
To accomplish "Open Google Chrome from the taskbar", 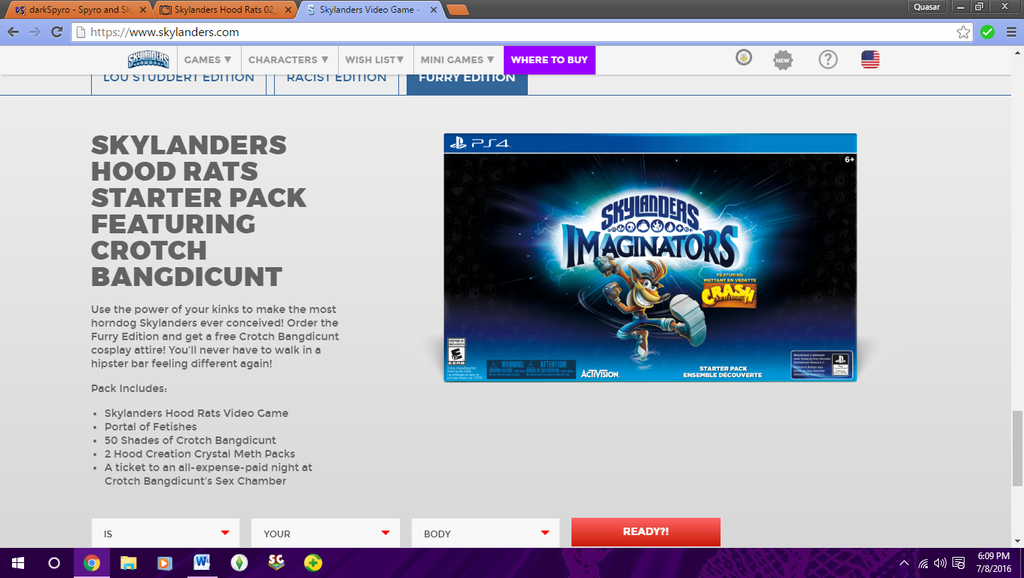I will pos(92,562).
